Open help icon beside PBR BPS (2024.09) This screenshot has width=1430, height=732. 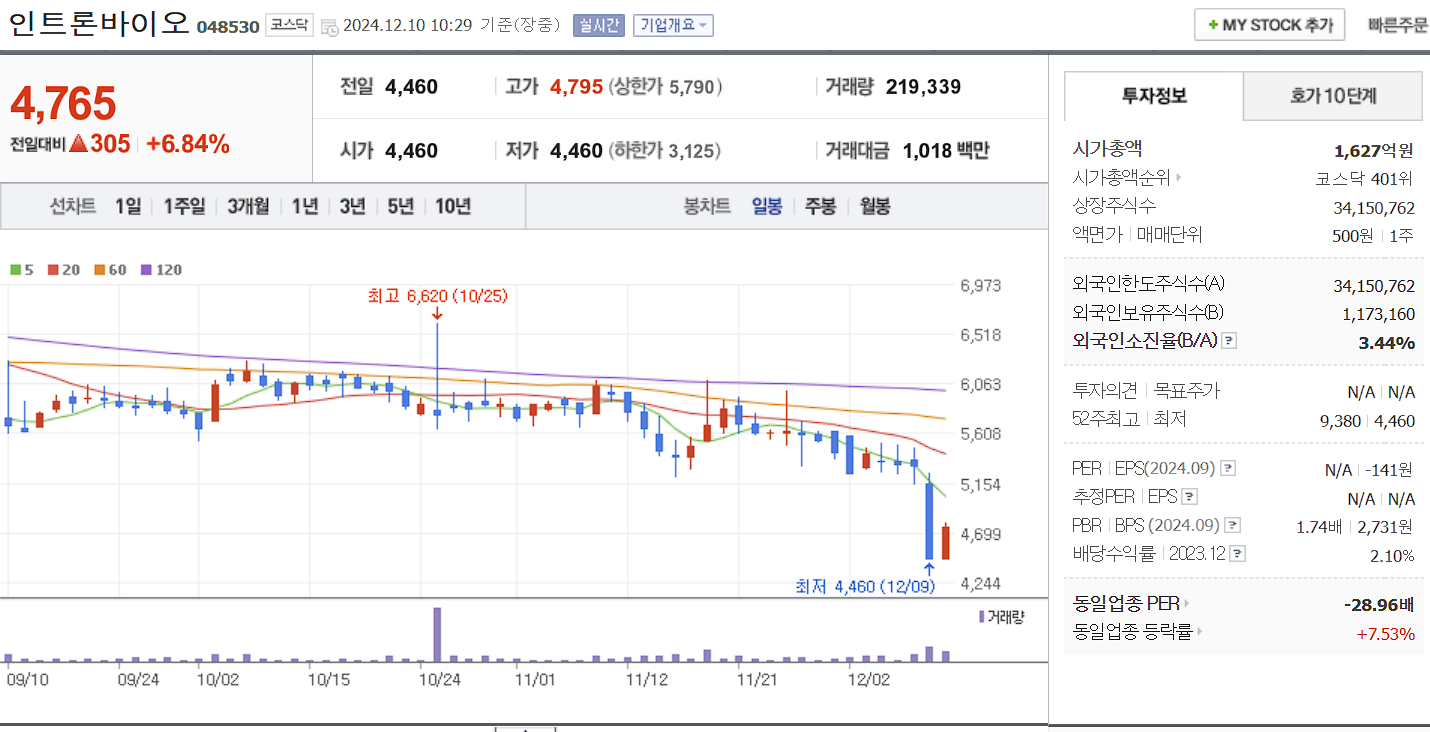point(1234,525)
